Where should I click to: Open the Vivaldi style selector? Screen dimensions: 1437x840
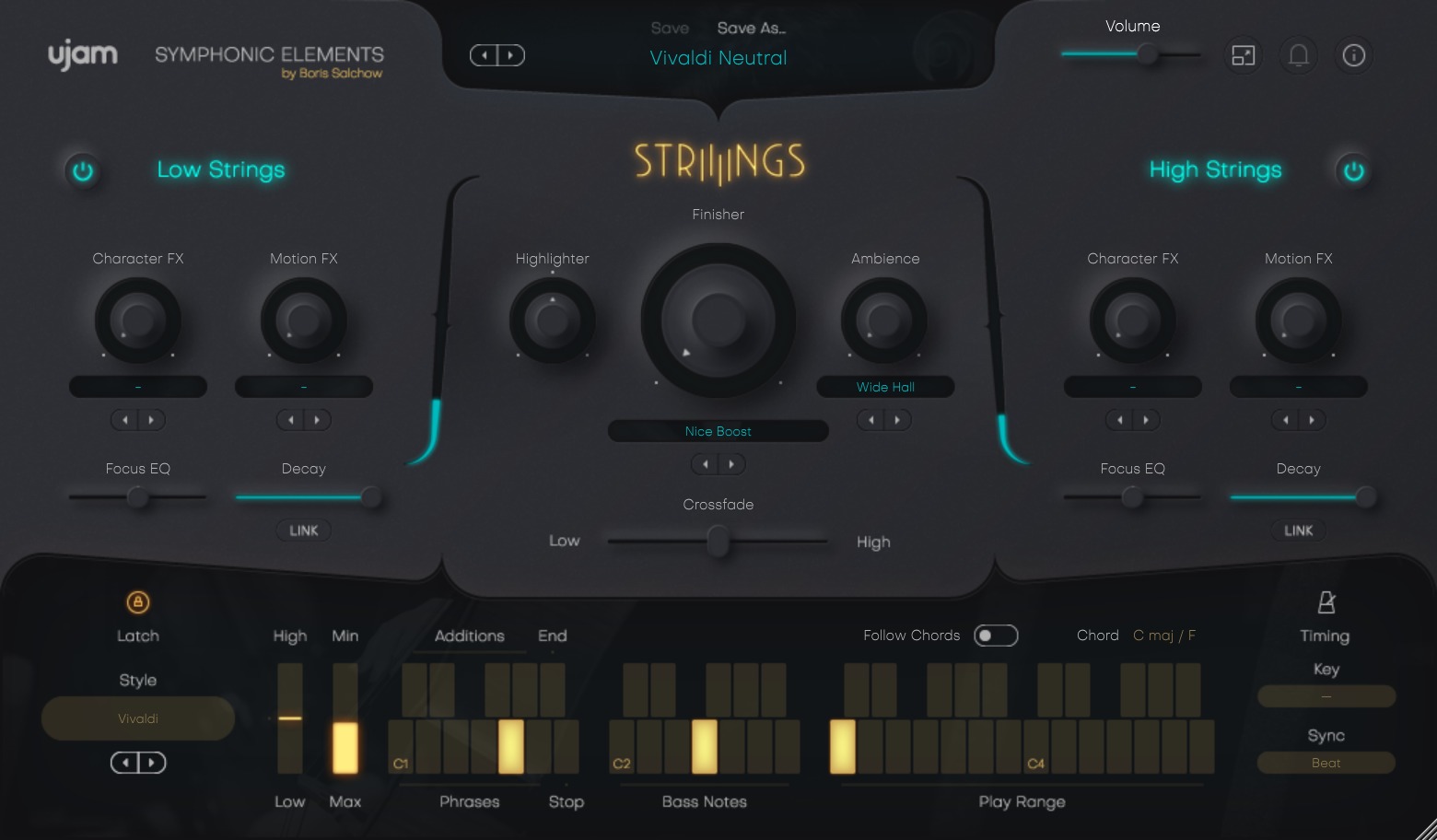pyautogui.click(x=138, y=718)
